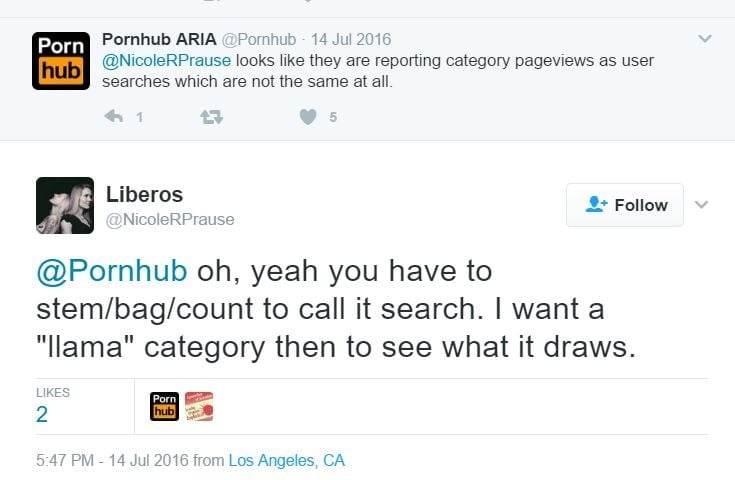Open the Los Angeles, CA location link
Image resolution: width=735 pixels, height=480 pixels.
pos(286,461)
